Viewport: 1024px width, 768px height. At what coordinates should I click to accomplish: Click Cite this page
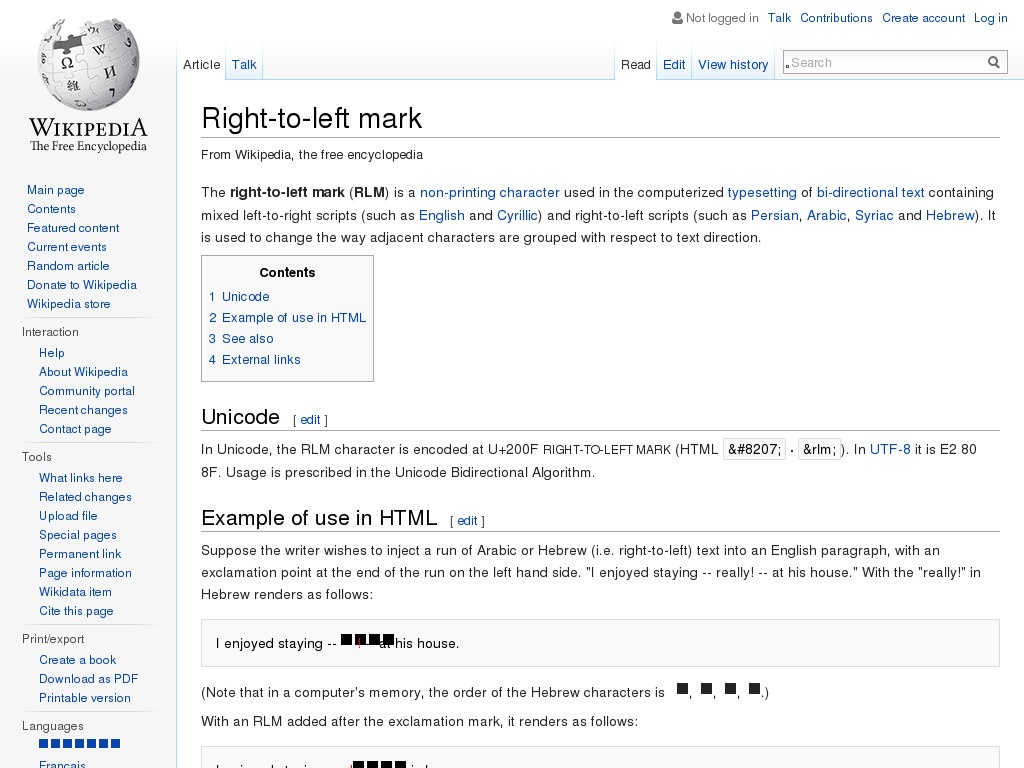[x=76, y=611]
